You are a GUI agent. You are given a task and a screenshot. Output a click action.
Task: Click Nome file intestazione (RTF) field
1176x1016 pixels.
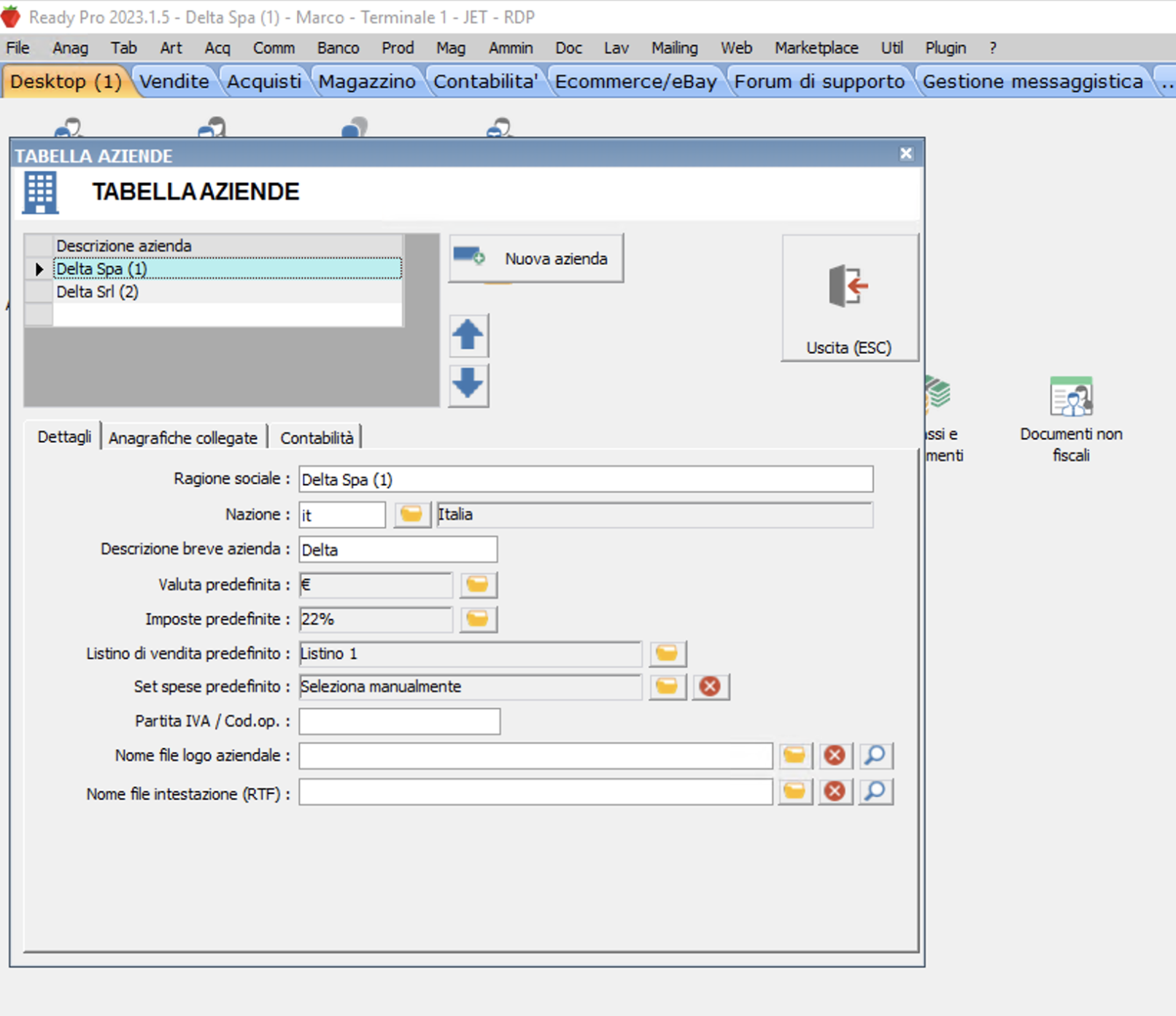coord(535,792)
